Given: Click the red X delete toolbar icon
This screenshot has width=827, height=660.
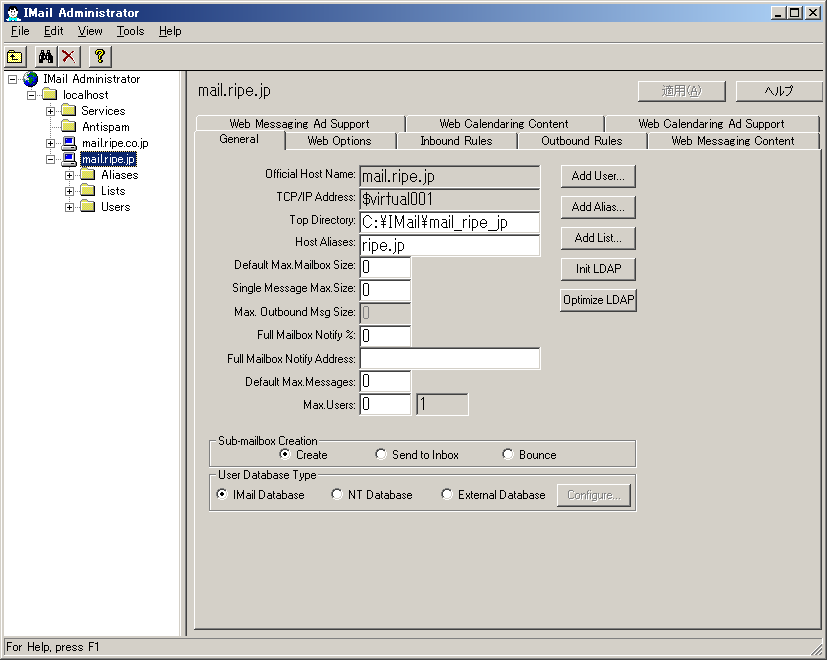Looking at the screenshot, I should tap(68, 57).
